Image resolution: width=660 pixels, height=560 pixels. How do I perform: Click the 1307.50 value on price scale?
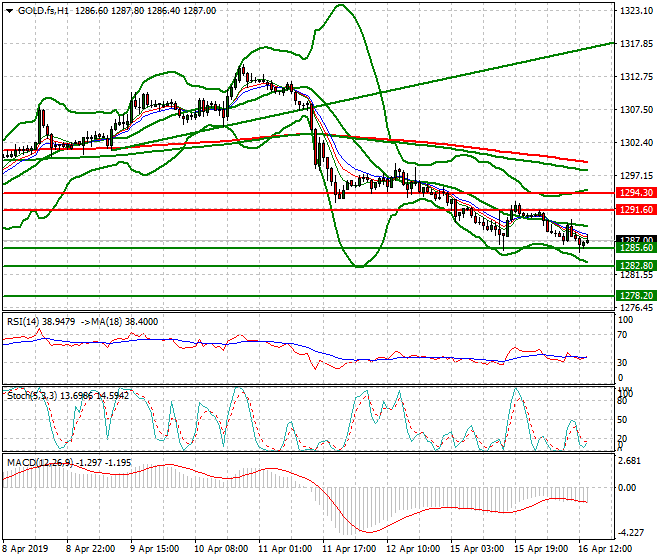(635, 110)
